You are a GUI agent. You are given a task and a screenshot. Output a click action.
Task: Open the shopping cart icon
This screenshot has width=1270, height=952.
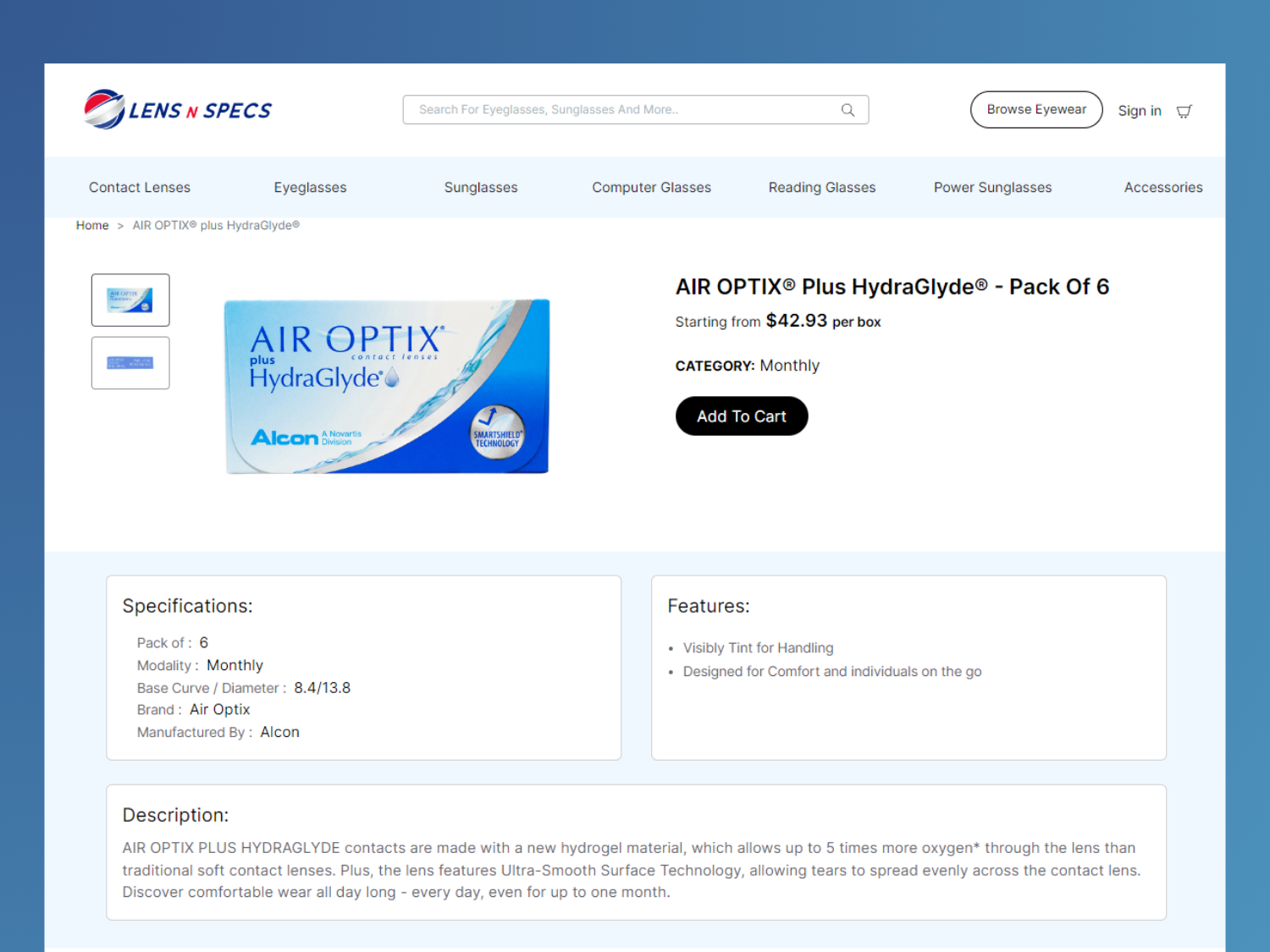pyautogui.click(x=1184, y=111)
